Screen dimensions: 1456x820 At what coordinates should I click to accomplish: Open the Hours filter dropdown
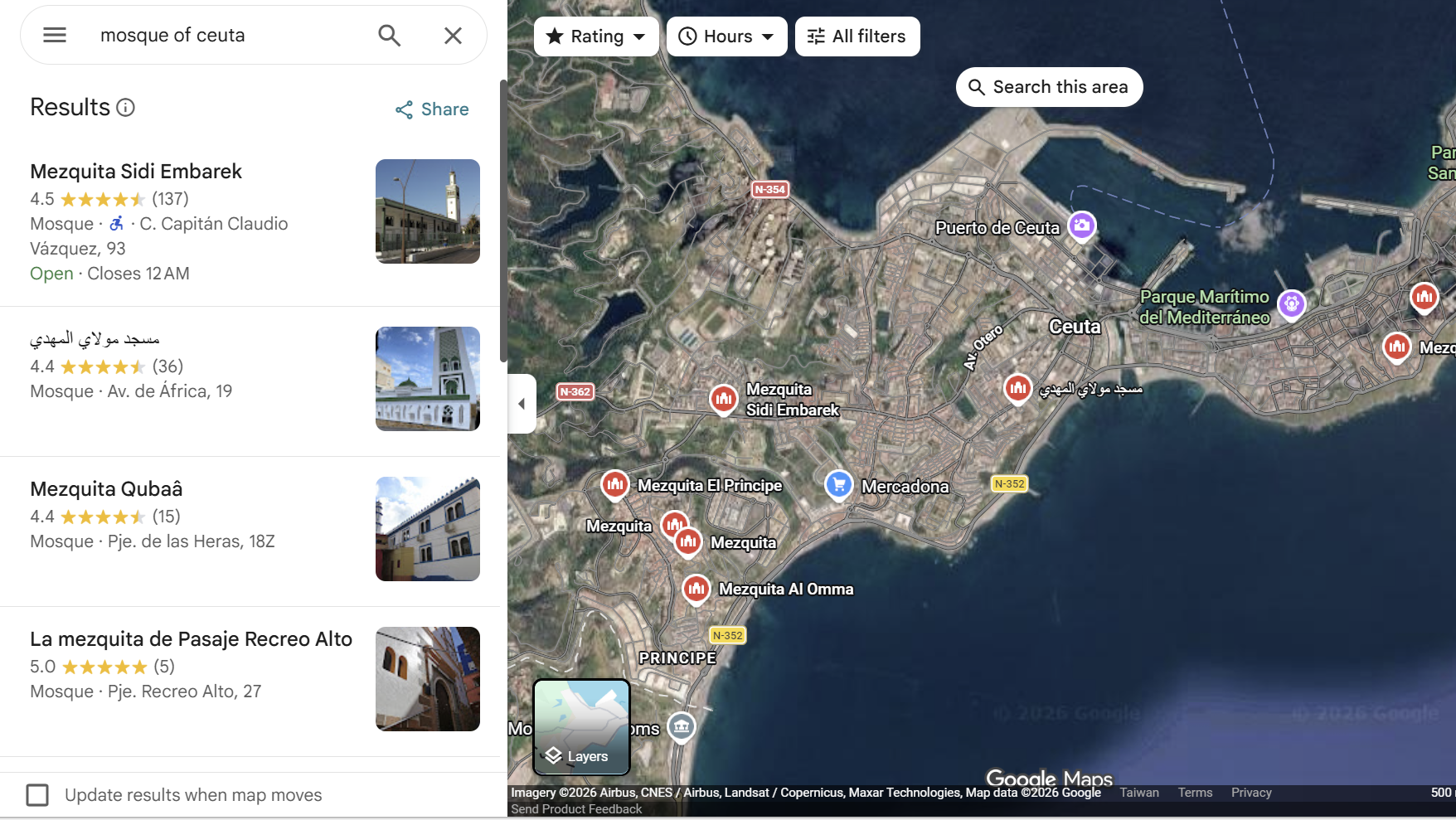(726, 36)
